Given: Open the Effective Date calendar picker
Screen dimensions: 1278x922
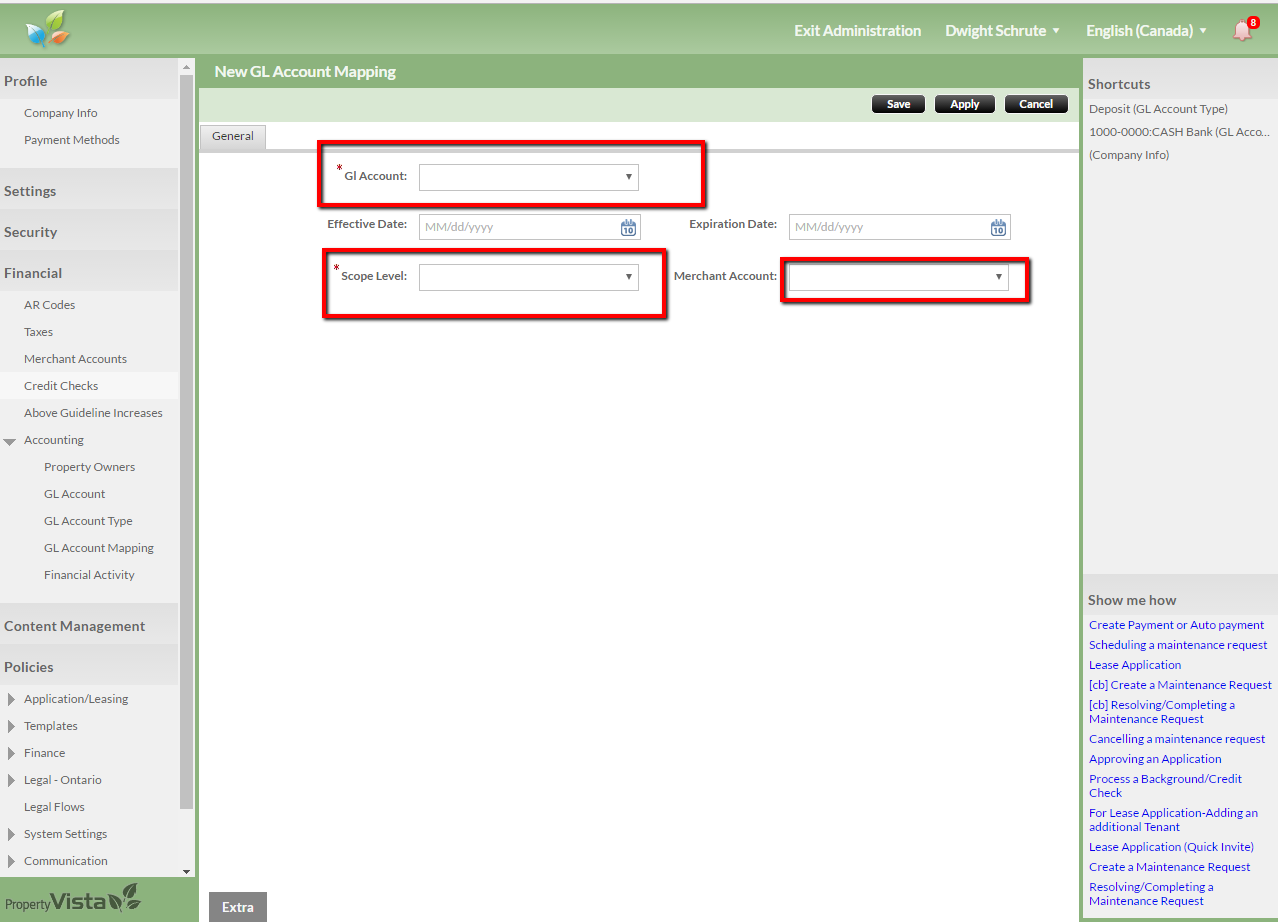Looking at the screenshot, I should pyautogui.click(x=628, y=227).
